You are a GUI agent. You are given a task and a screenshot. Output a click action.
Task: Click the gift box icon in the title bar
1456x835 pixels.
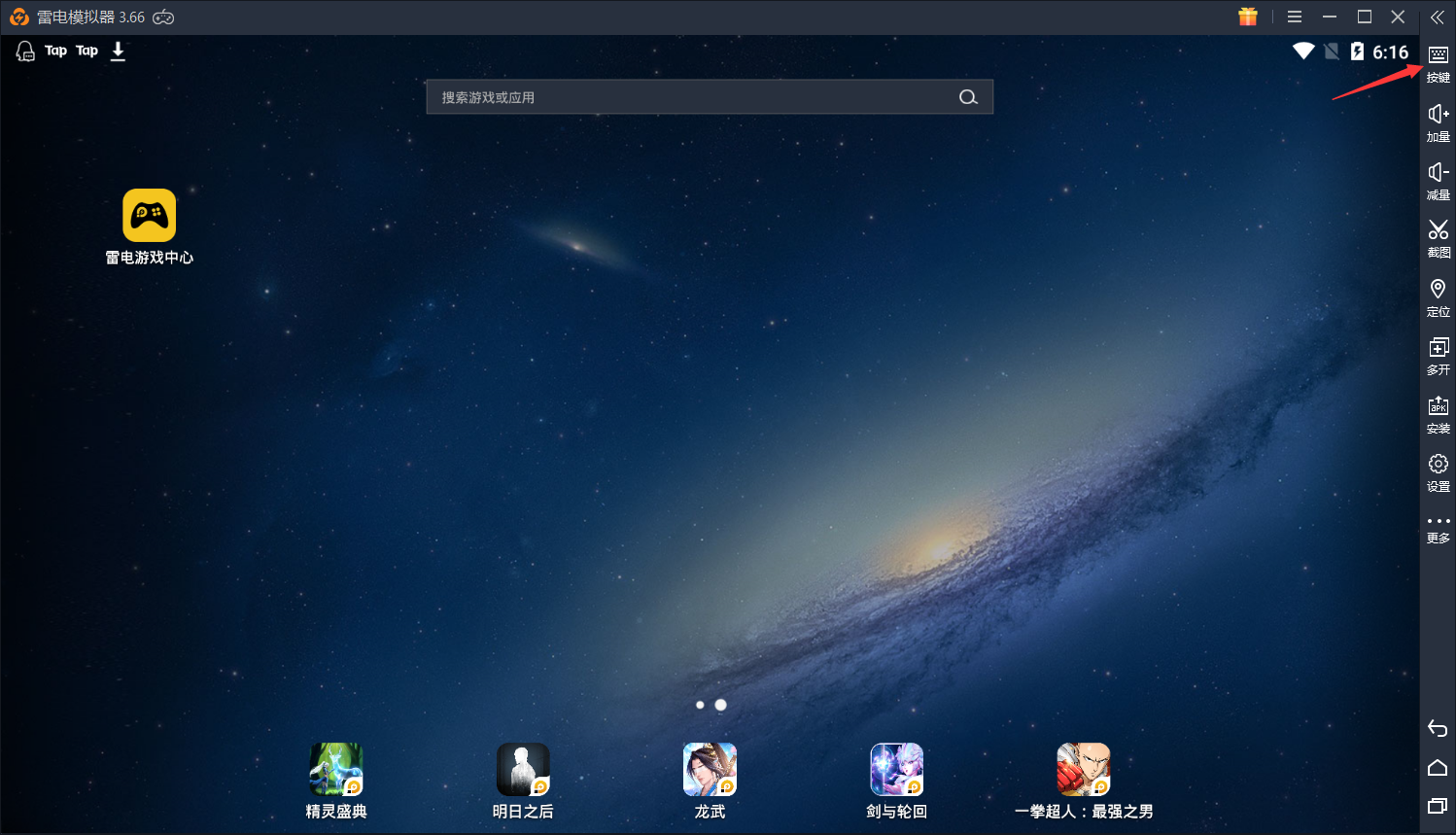click(1248, 17)
